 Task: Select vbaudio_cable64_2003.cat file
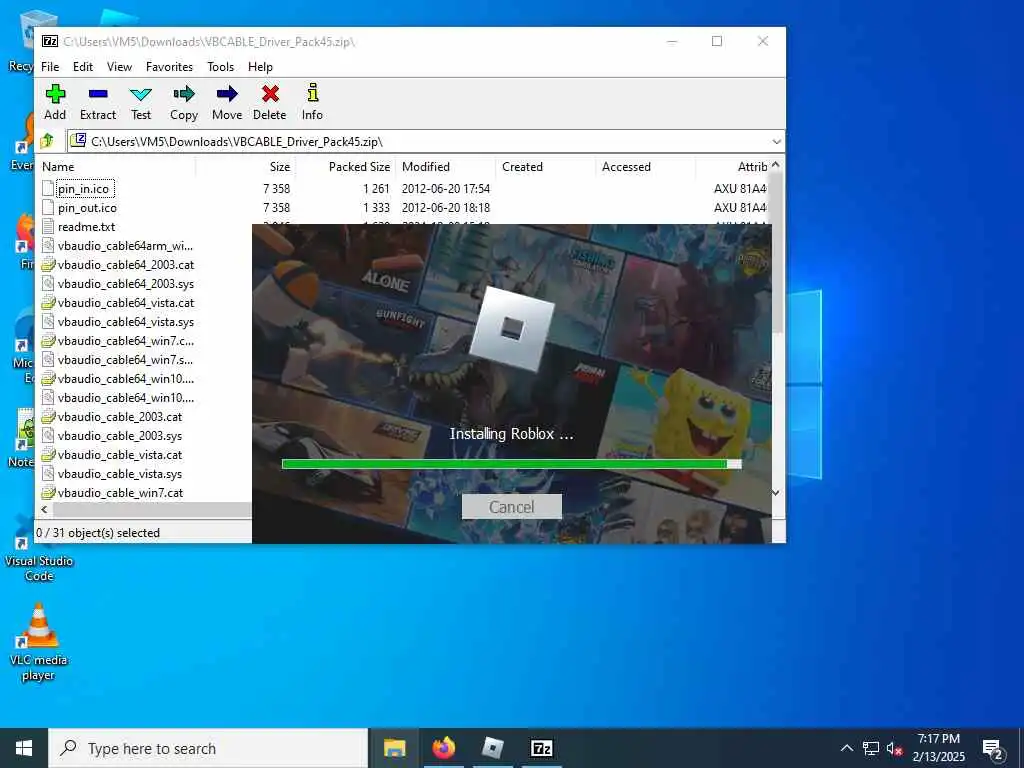(x=125, y=264)
